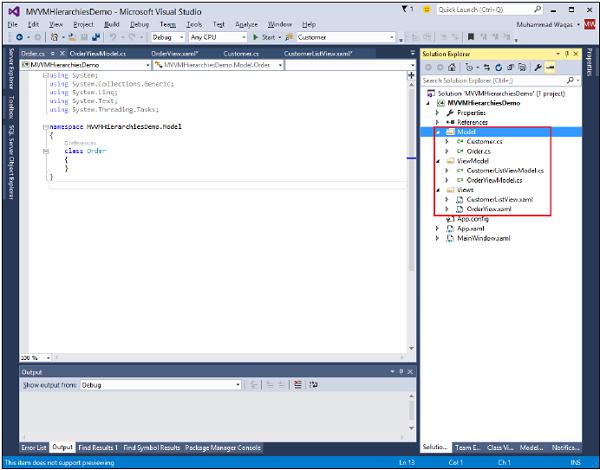Switch to Package Manager Console tab
Image resolution: width=600 pixels, height=470 pixels.
click(223, 447)
